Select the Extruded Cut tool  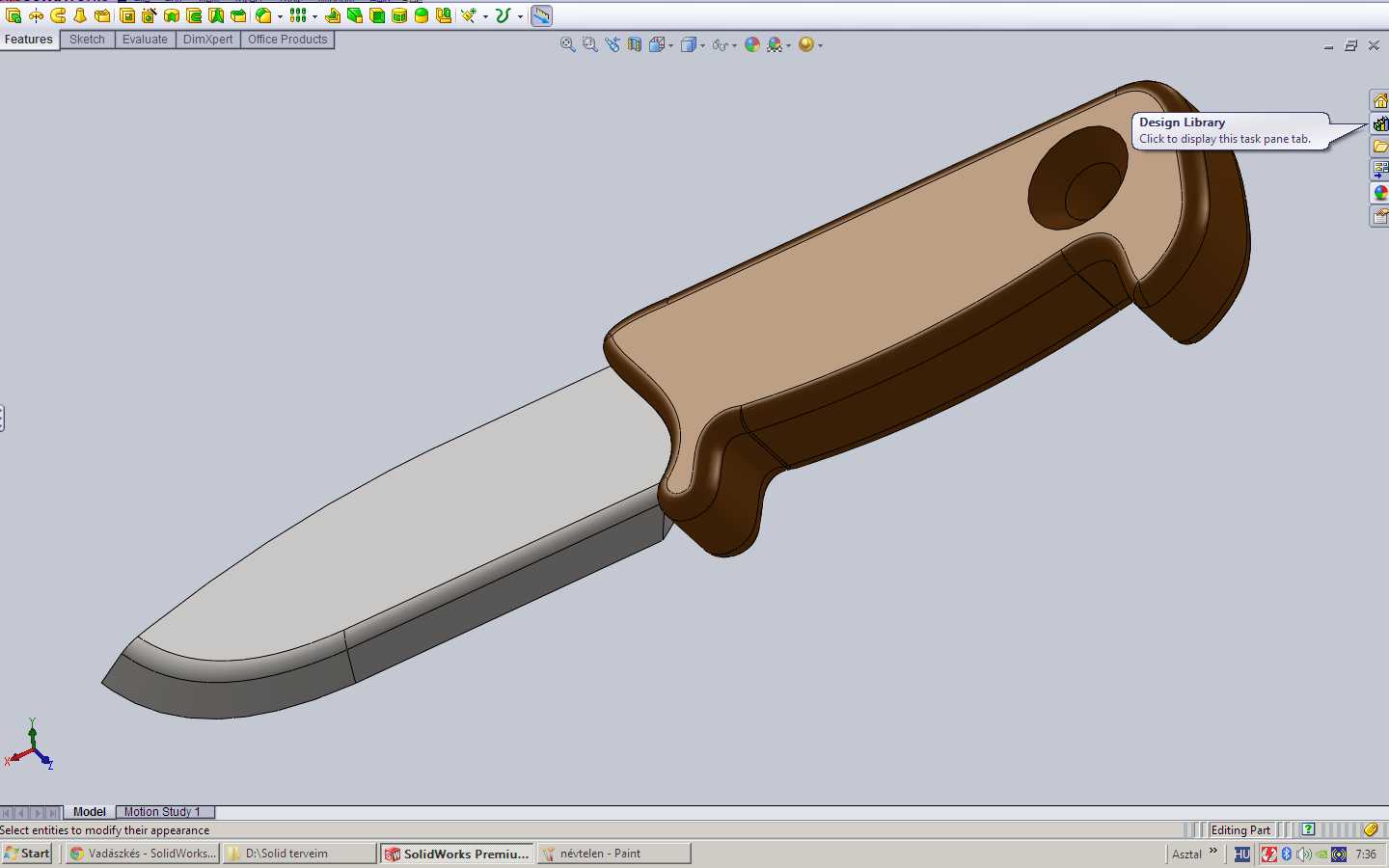click(x=127, y=15)
